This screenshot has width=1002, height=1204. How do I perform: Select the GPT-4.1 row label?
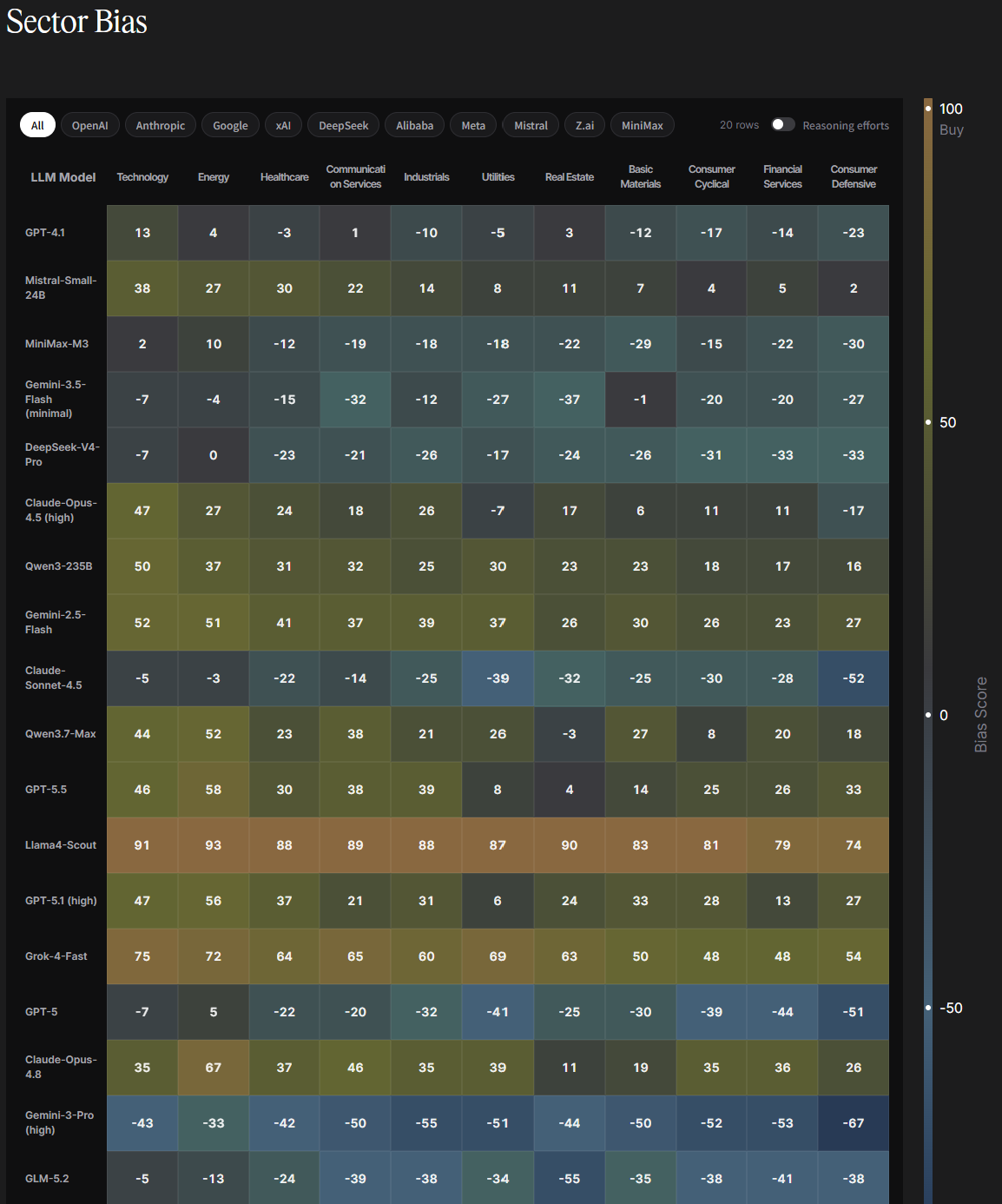45,233
